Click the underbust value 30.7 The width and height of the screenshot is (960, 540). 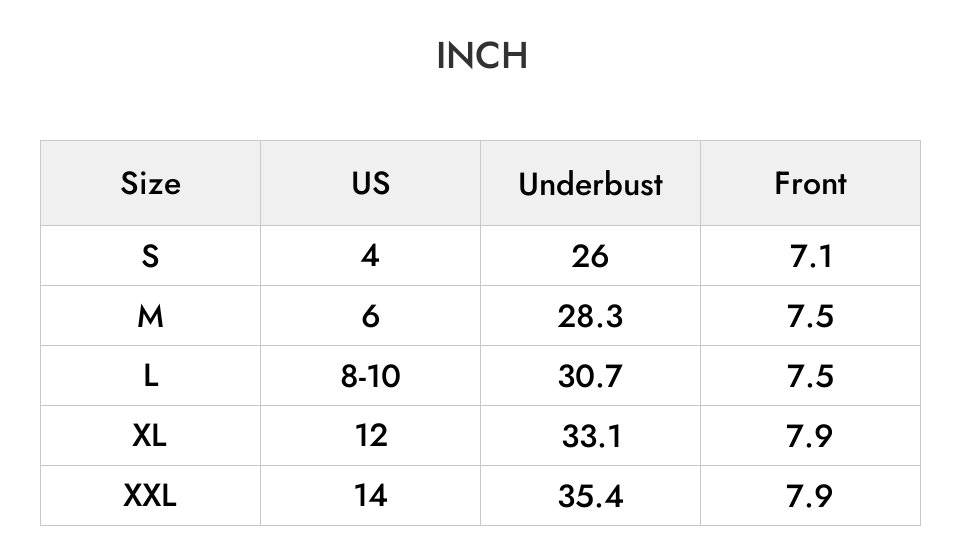click(x=590, y=375)
